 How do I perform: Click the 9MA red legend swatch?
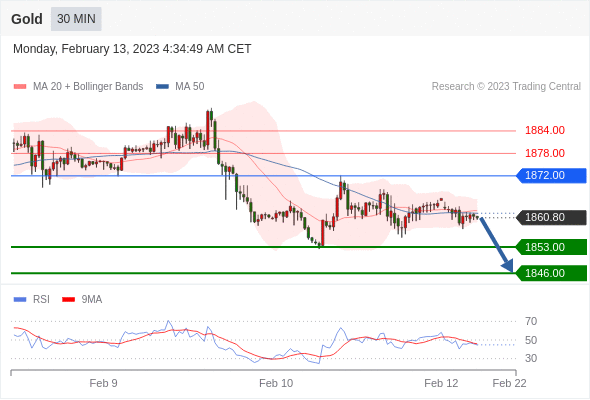(x=68, y=300)
